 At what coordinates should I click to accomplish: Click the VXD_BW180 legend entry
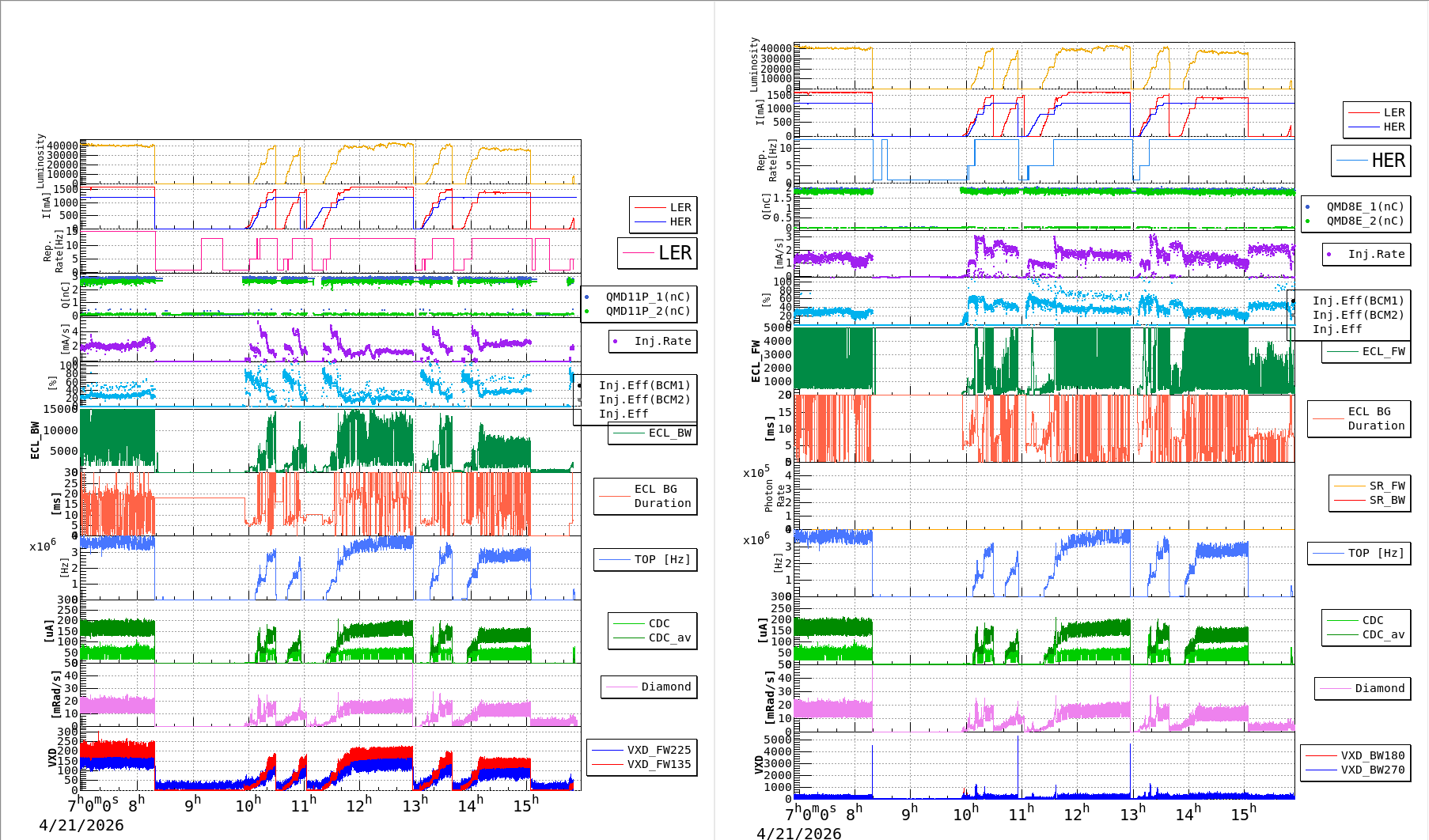tap(1372, 755)
